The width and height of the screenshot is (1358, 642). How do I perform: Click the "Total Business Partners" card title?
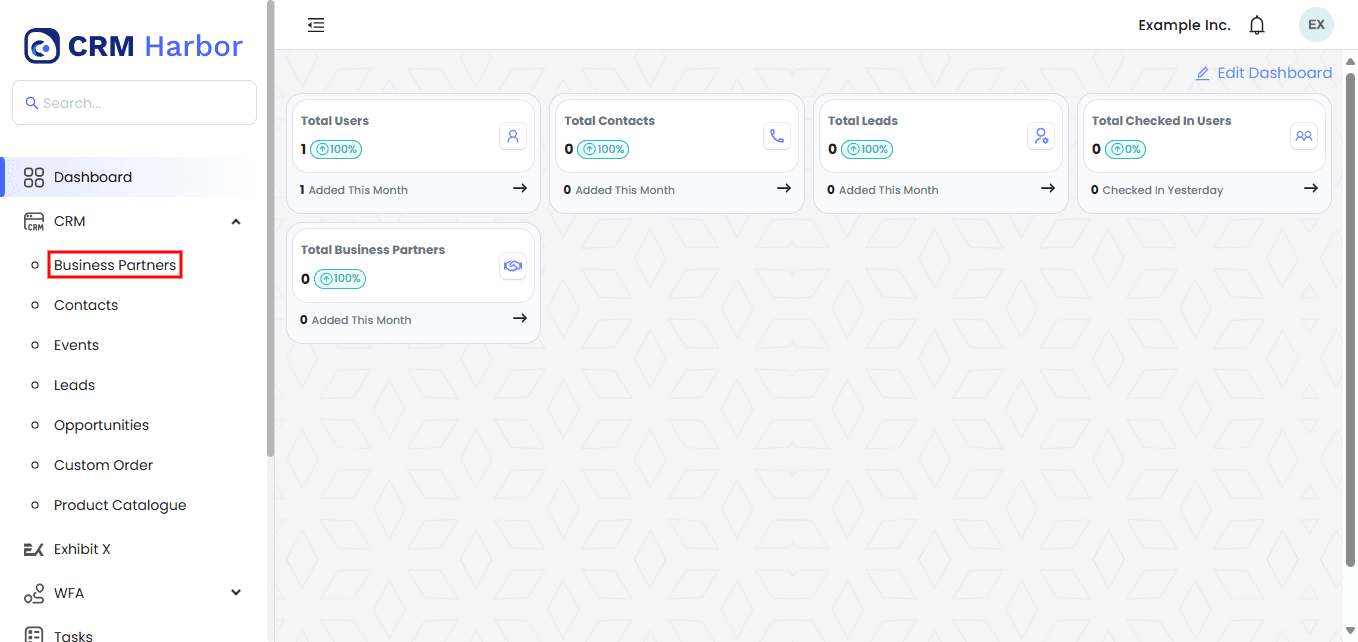pos(373,250)
